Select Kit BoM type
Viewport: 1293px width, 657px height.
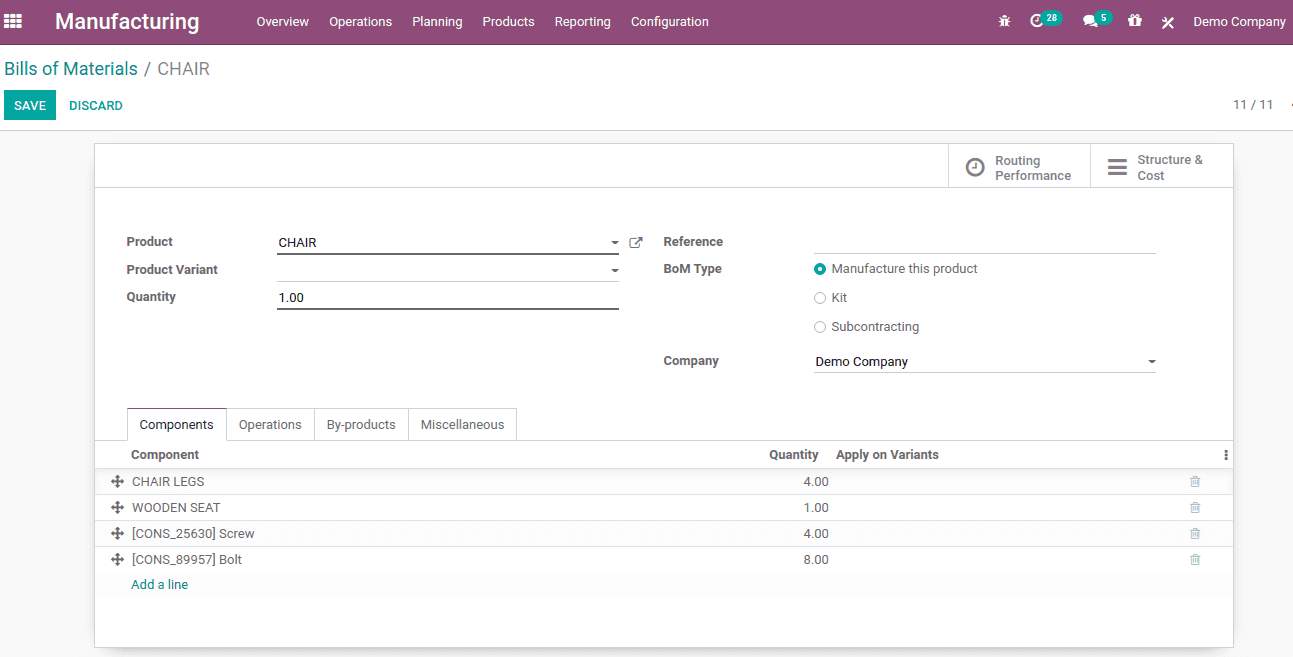820,298
